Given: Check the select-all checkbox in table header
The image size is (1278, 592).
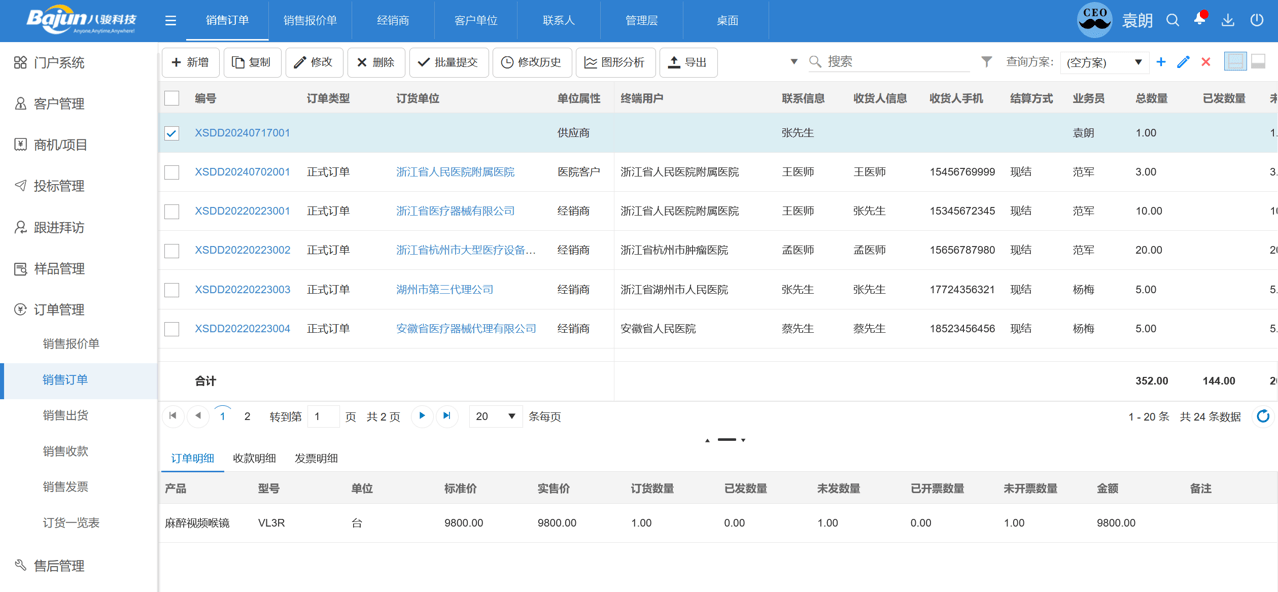Looking at the screenshot, I should point(170,98).
